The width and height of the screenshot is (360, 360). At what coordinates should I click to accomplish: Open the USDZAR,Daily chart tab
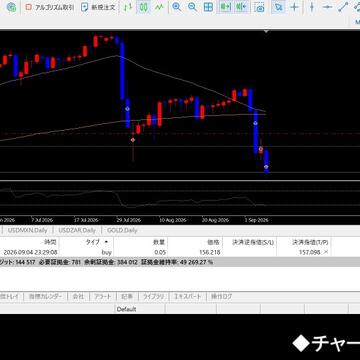click(77, 230)
